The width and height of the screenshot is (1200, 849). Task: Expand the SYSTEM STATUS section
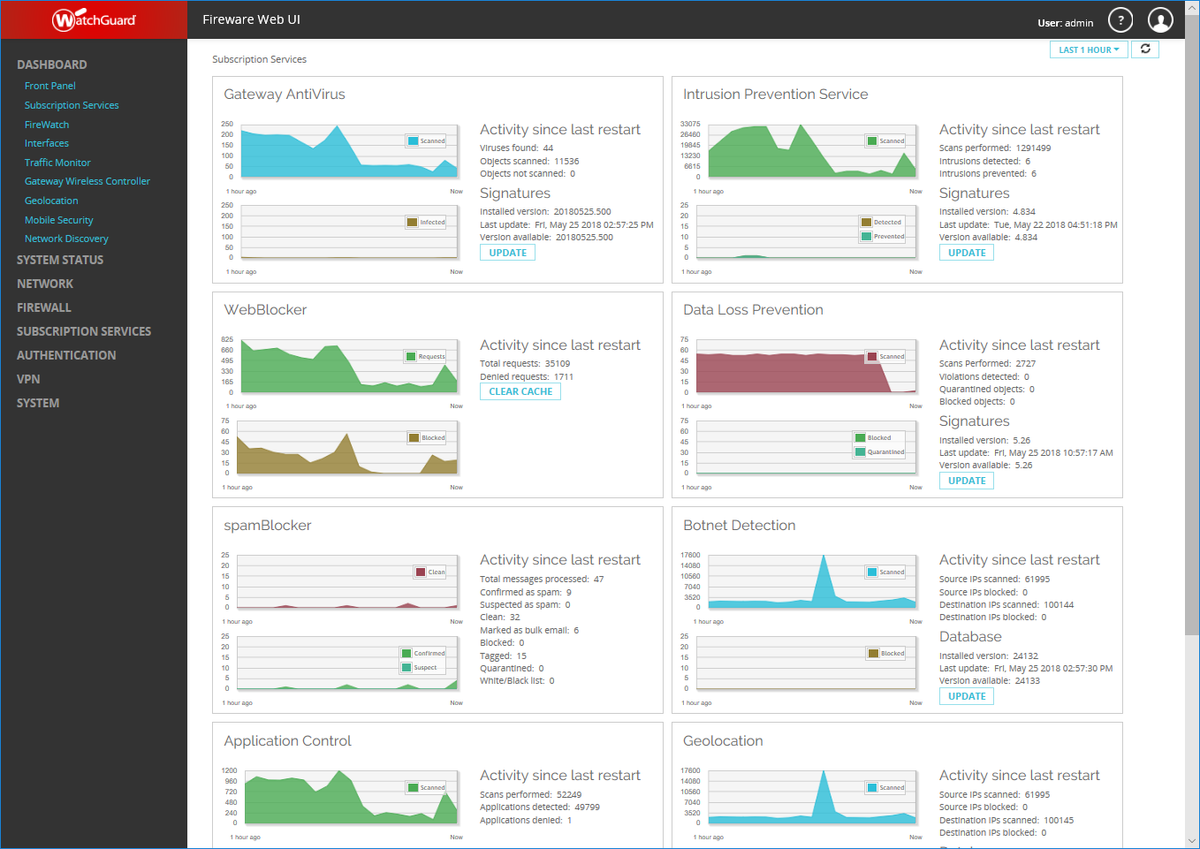(60, 260)
